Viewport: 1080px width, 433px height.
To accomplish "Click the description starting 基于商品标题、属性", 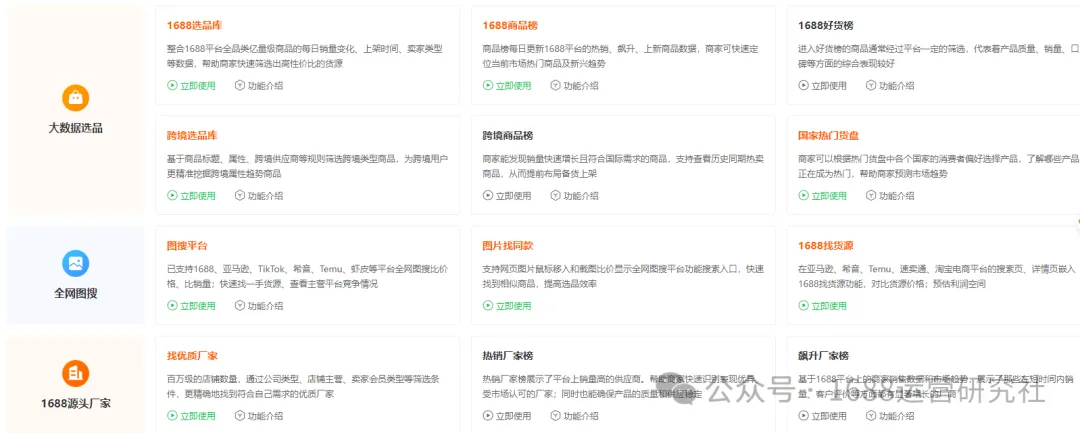I will [x=307, y=166].
